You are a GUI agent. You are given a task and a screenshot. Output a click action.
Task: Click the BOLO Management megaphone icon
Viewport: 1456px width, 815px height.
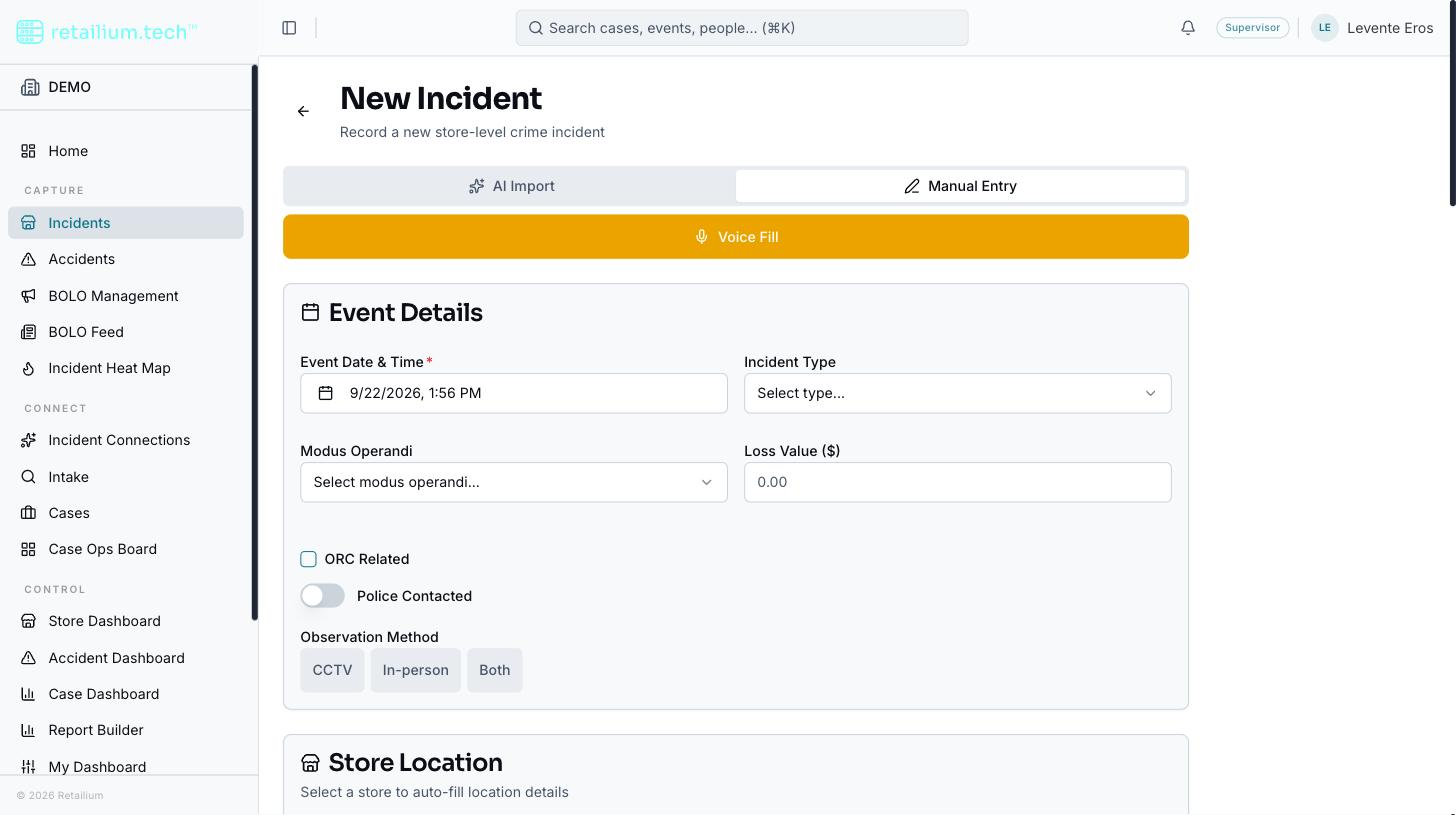click(x=29, y=296)
